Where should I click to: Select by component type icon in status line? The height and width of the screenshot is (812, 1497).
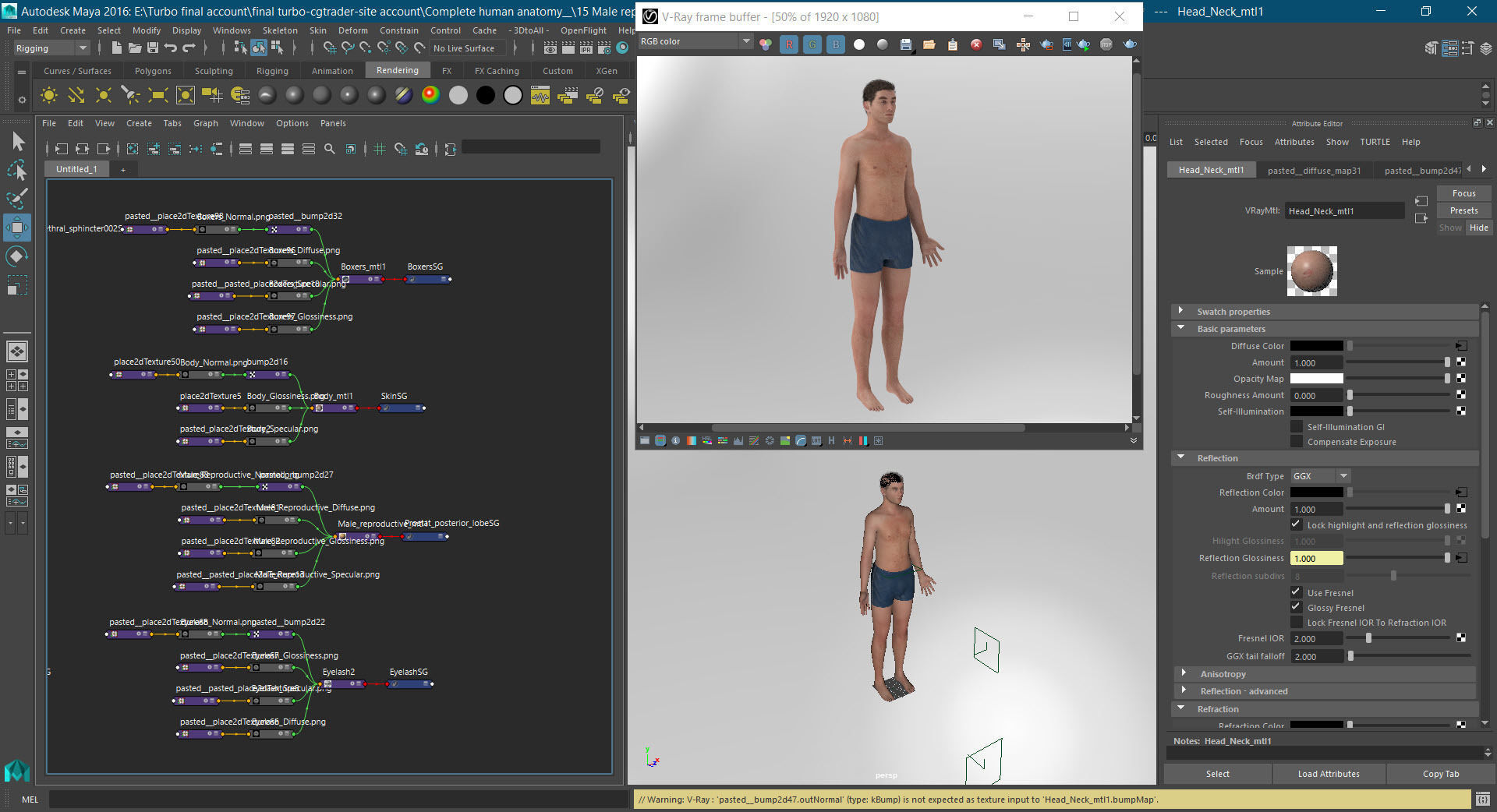coord(277,48)
